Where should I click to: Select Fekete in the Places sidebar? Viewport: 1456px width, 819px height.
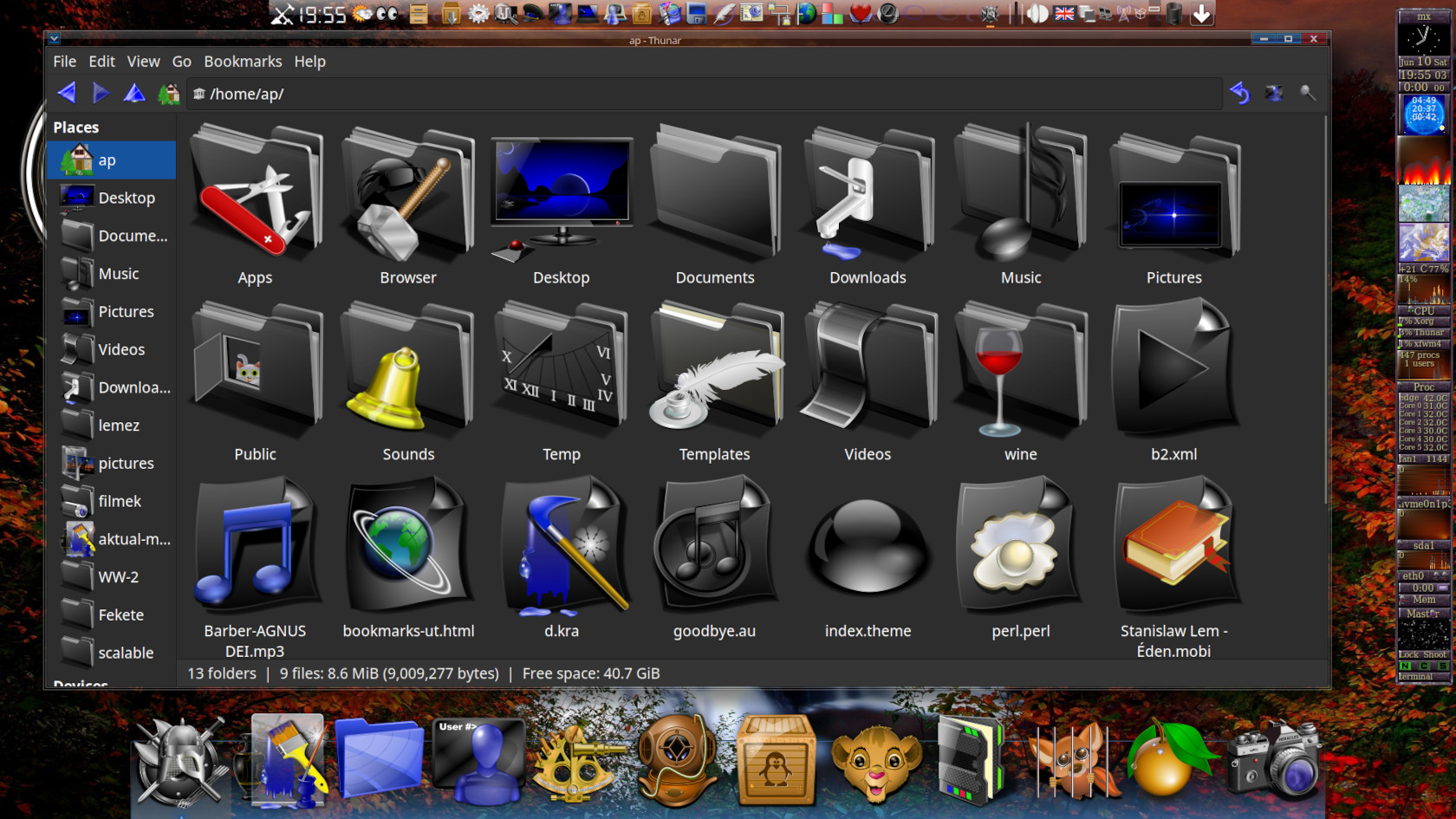click(x=112, y=614)
